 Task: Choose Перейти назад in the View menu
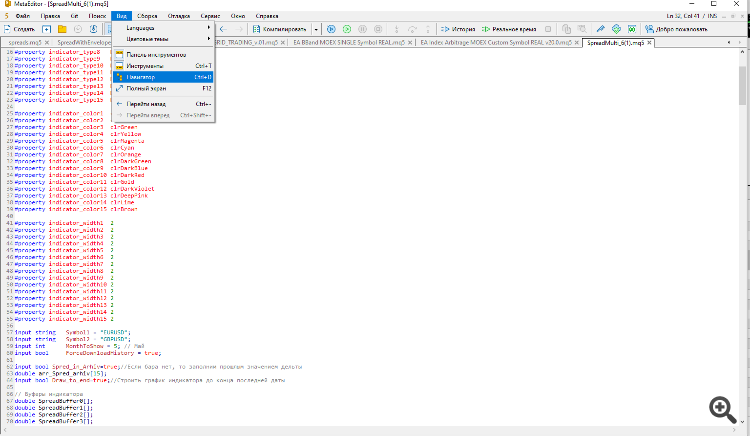(x=163, y=104)
